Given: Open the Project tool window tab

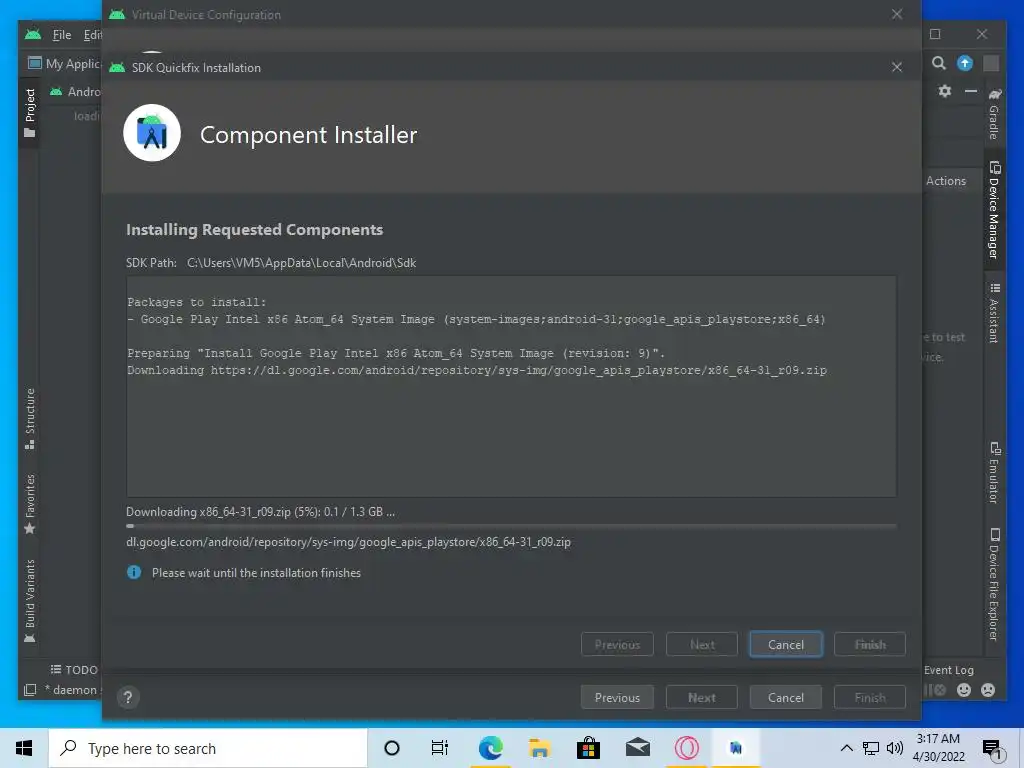Looking at the screenshot, I should coord(29,113).
